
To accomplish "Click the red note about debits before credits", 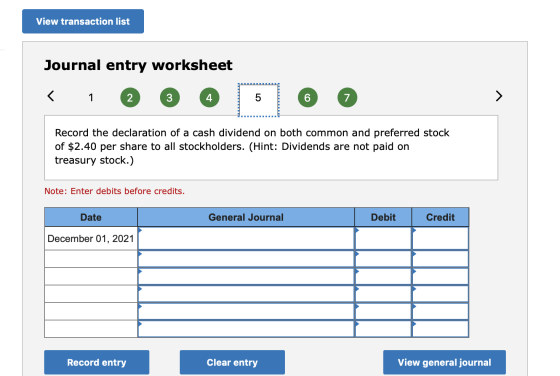I will pos(114,191).
